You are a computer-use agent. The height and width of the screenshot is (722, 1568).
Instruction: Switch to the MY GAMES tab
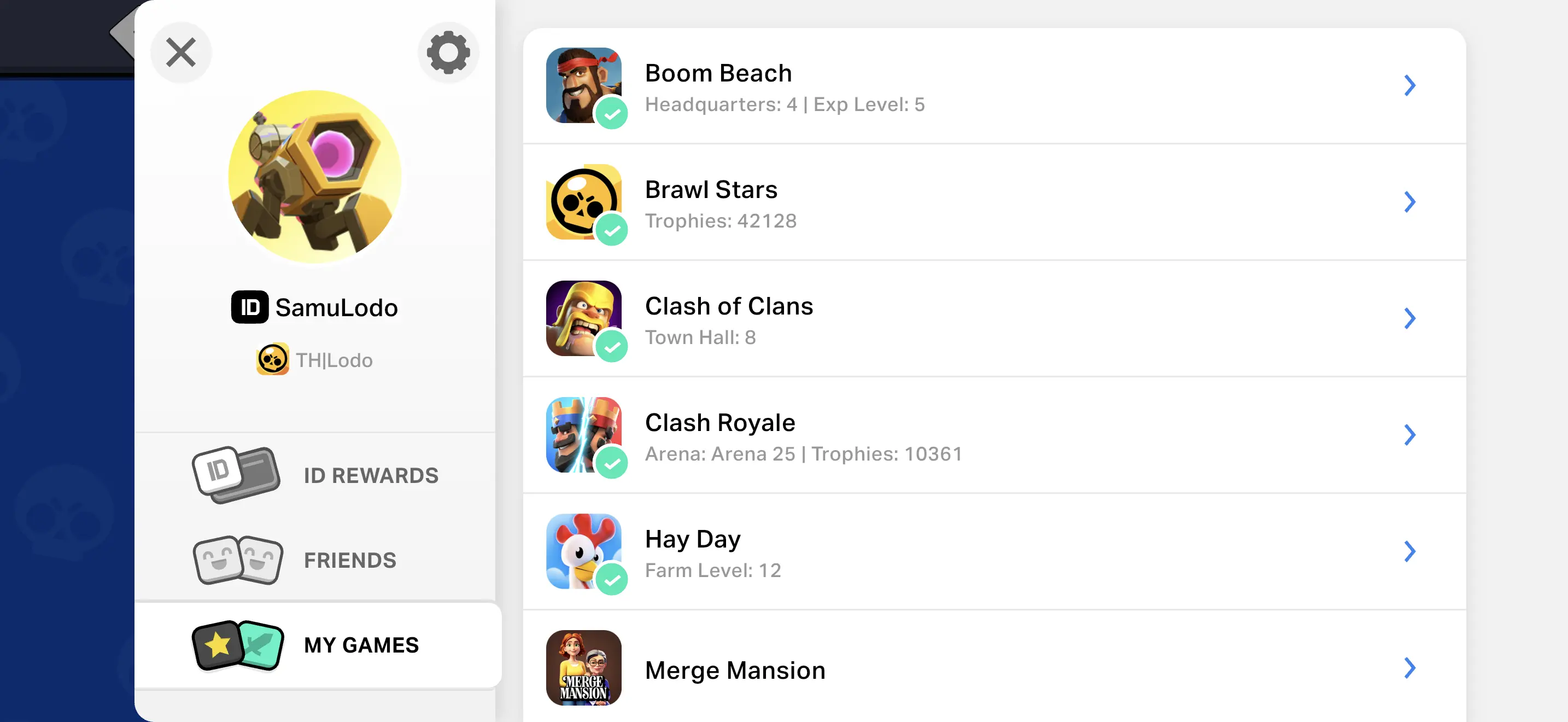(x=361, y=645)
